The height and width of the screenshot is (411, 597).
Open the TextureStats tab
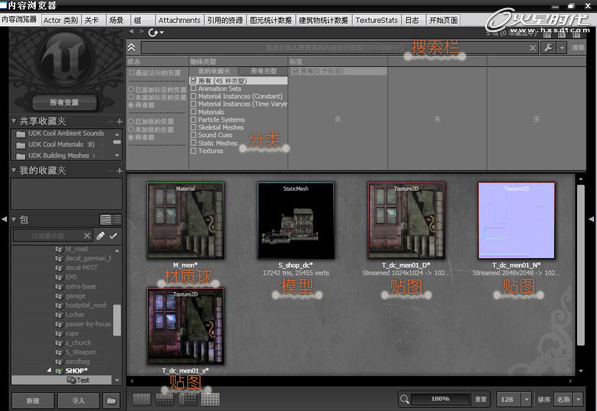click(376, 20)
